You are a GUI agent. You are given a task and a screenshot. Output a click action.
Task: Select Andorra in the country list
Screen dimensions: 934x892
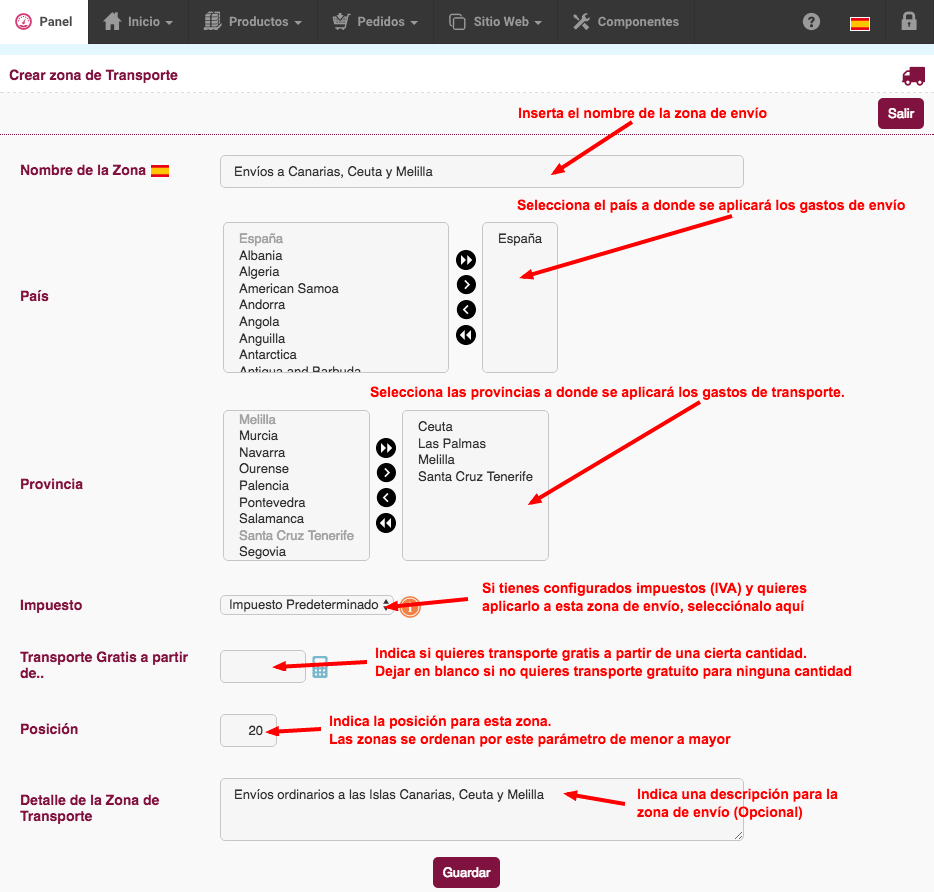tap(262, 305)
